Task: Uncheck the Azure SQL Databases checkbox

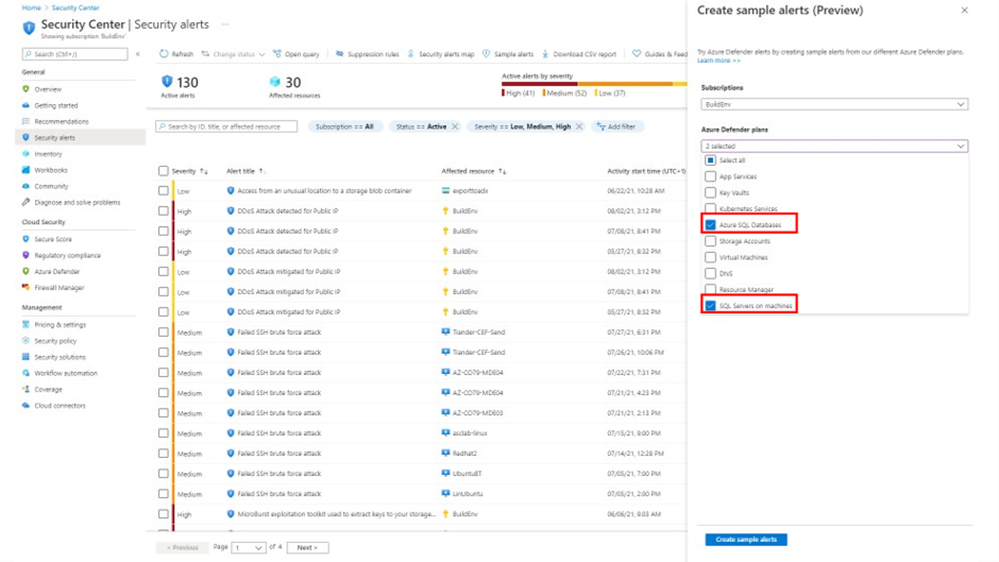Action: point(710,225)
